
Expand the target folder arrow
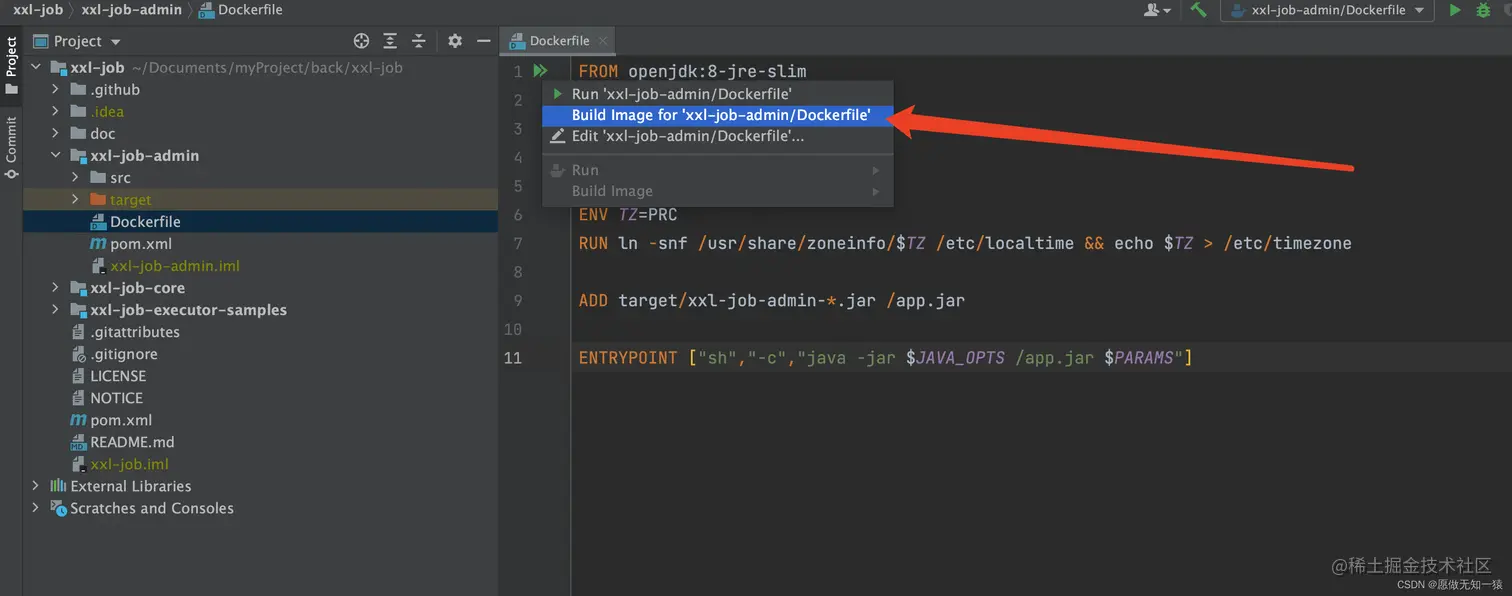[x=76, y=200]
